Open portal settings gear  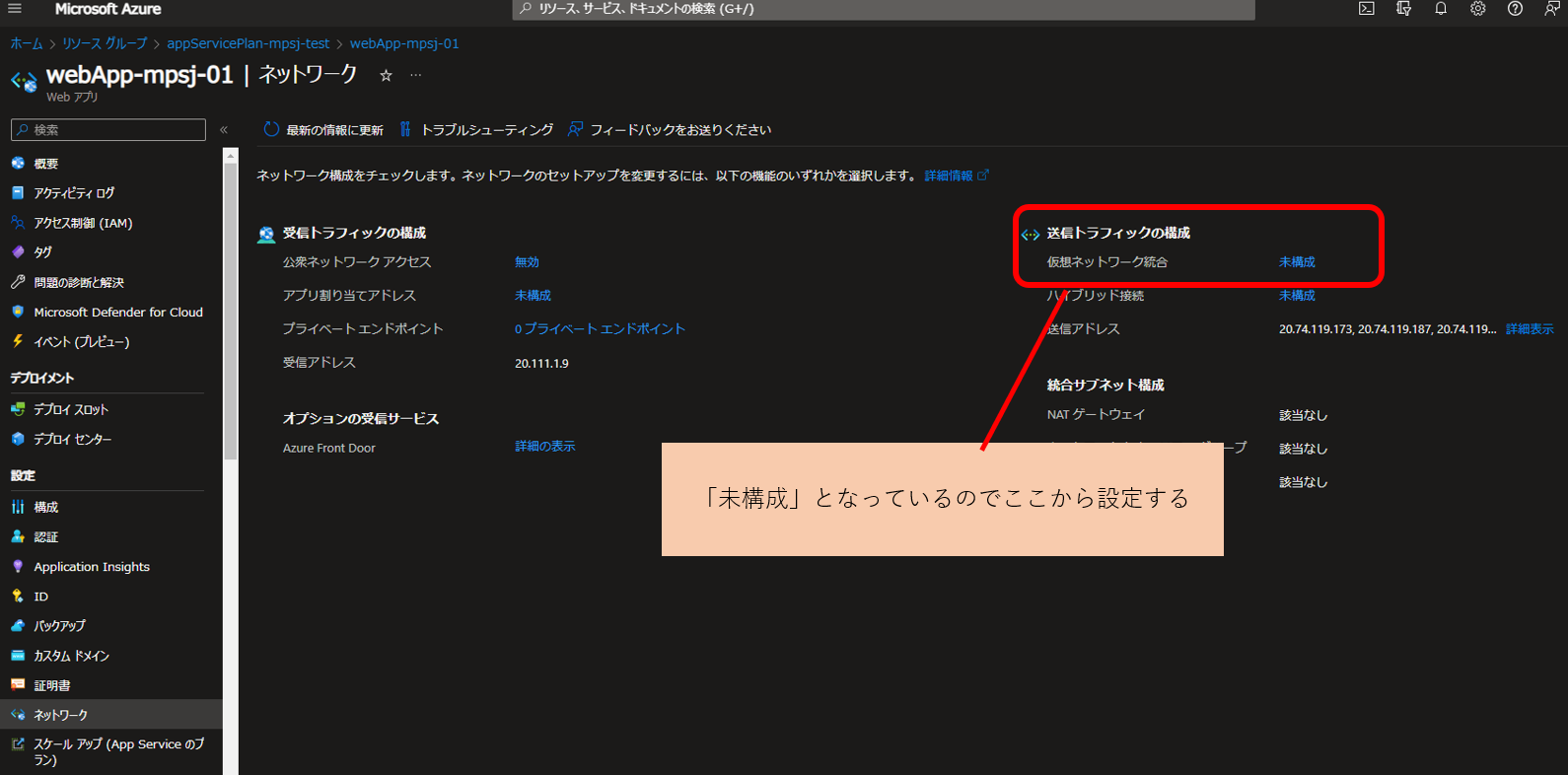pos(1477,9)
